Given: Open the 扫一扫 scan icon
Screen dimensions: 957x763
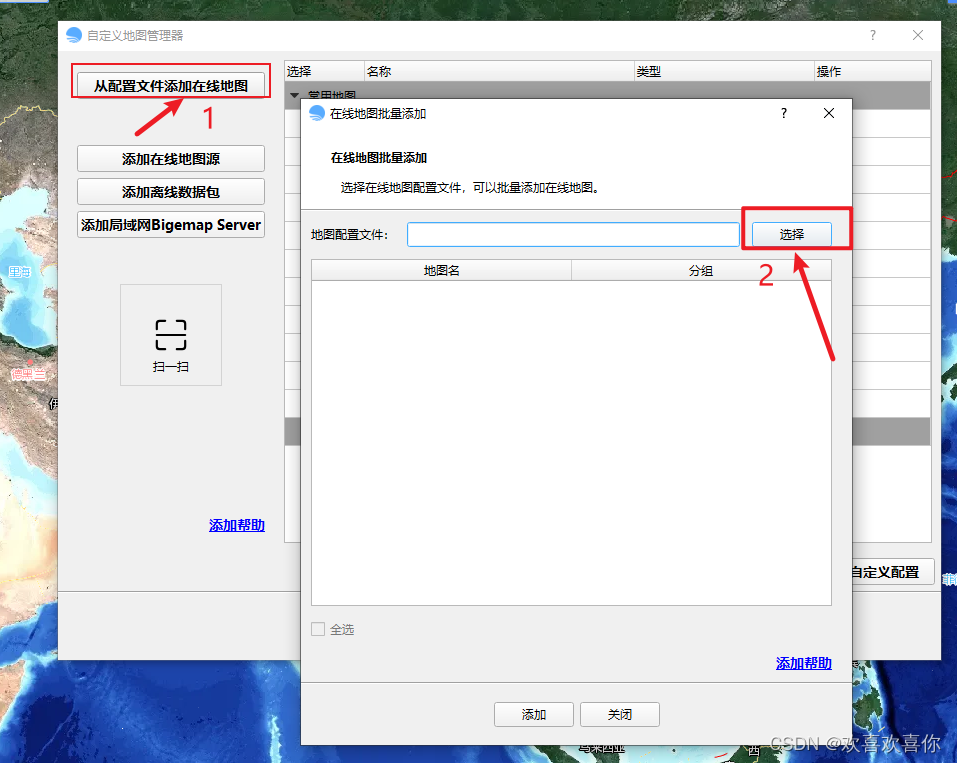Looking at the screenshot, I should click(x=170, y=335).
